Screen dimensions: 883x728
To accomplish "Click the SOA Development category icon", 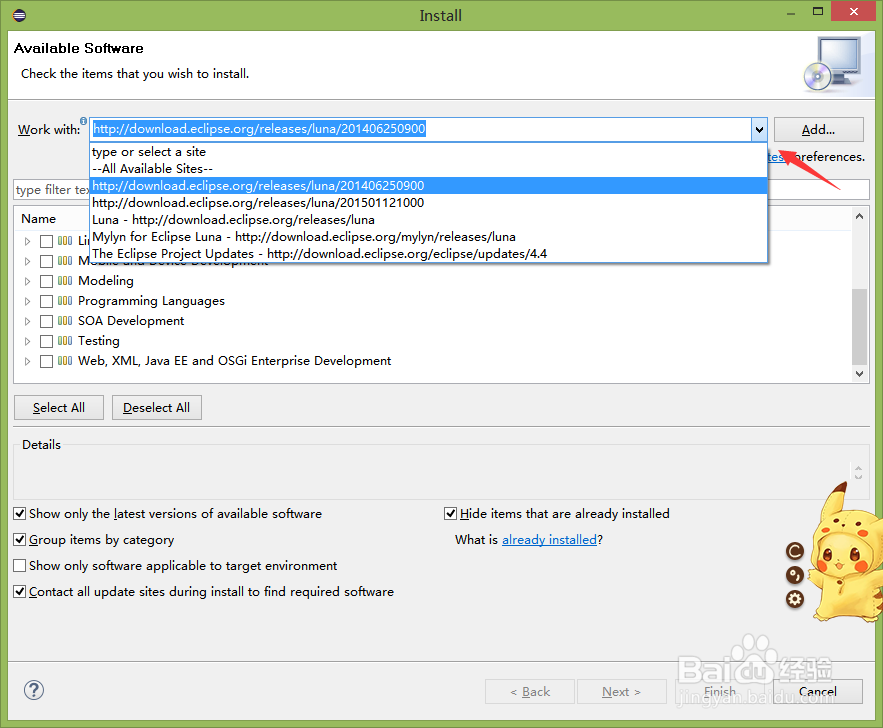I will 65,320.
